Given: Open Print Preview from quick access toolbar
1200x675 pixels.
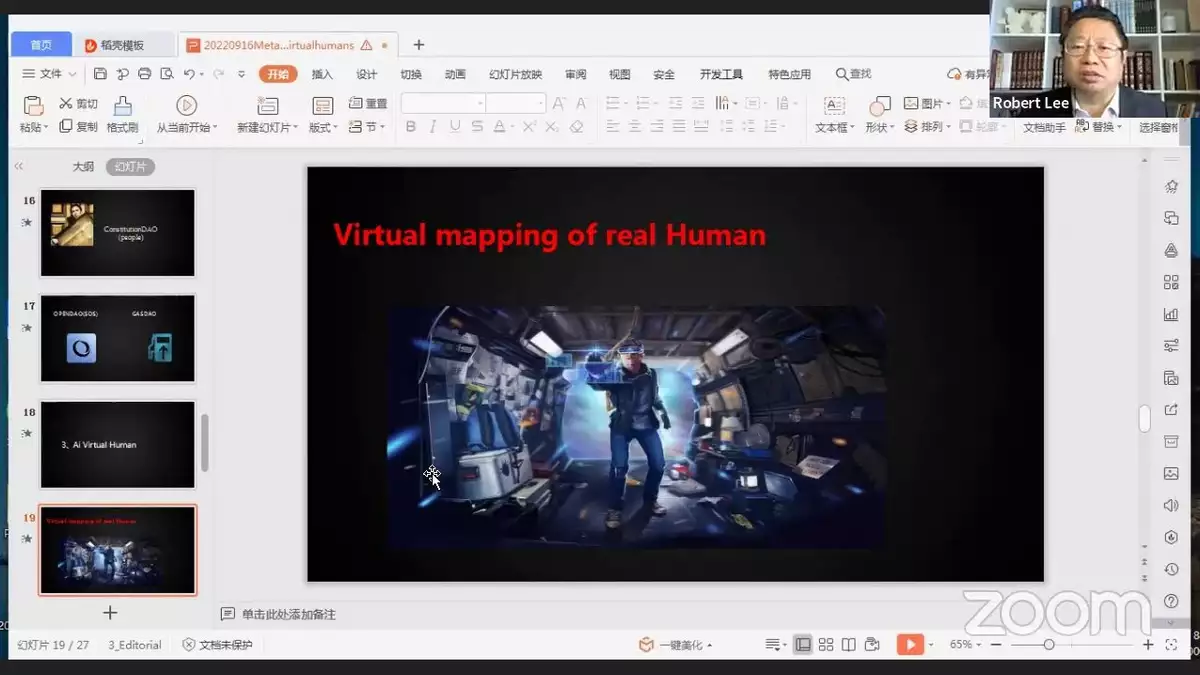Looking at the screenshot, I should click(x=166, y=74).
